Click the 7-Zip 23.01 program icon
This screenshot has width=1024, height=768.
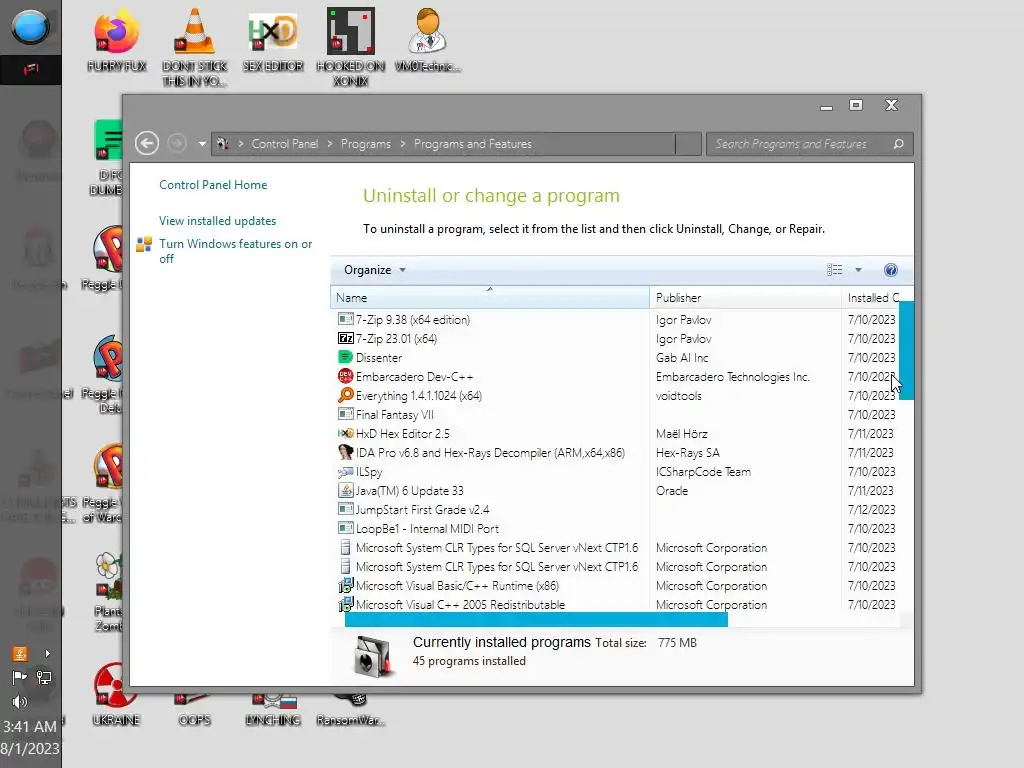coord(345,338)
